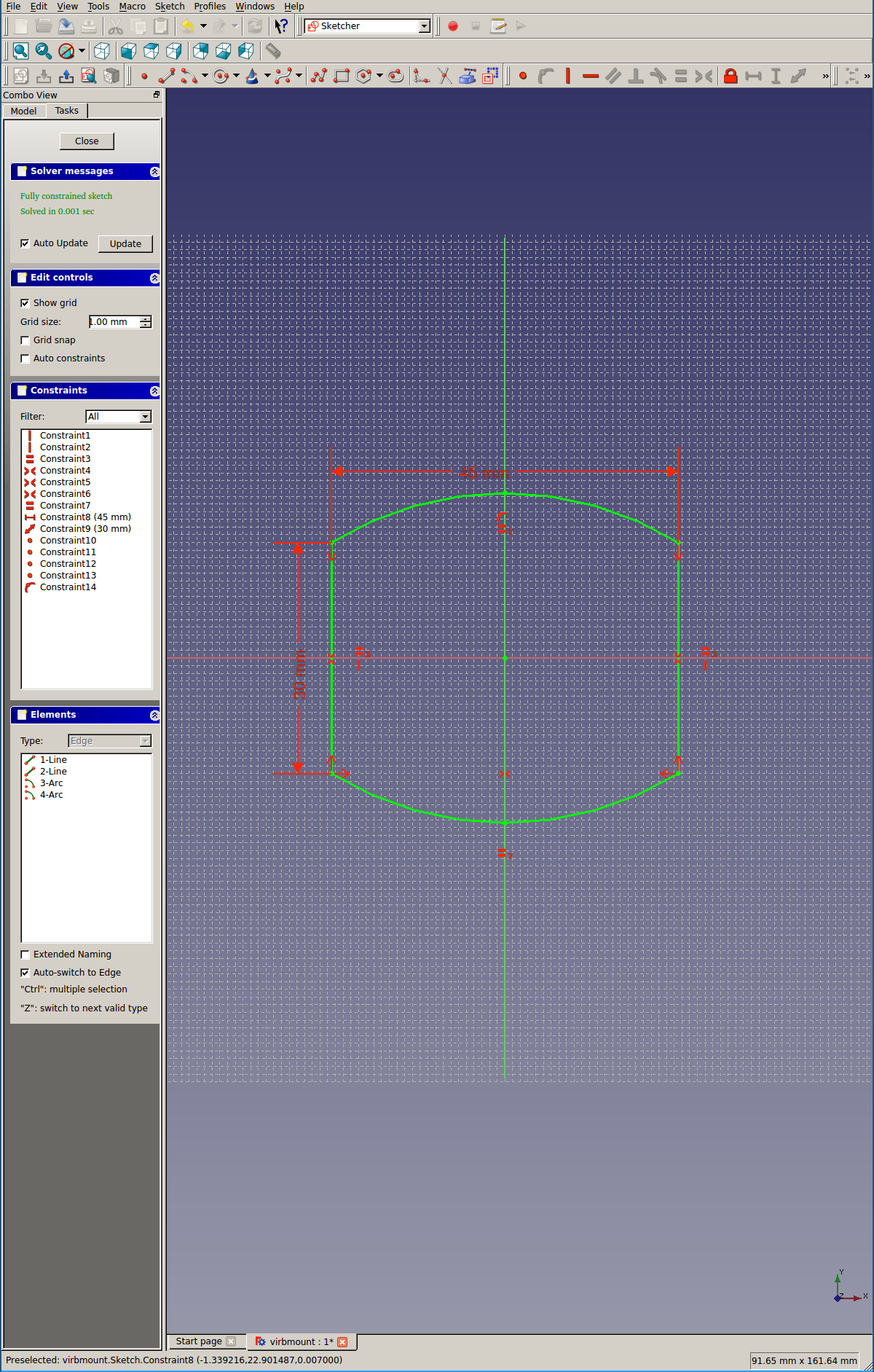Select Constraint8 (45 mm) in list

(85, 517)
